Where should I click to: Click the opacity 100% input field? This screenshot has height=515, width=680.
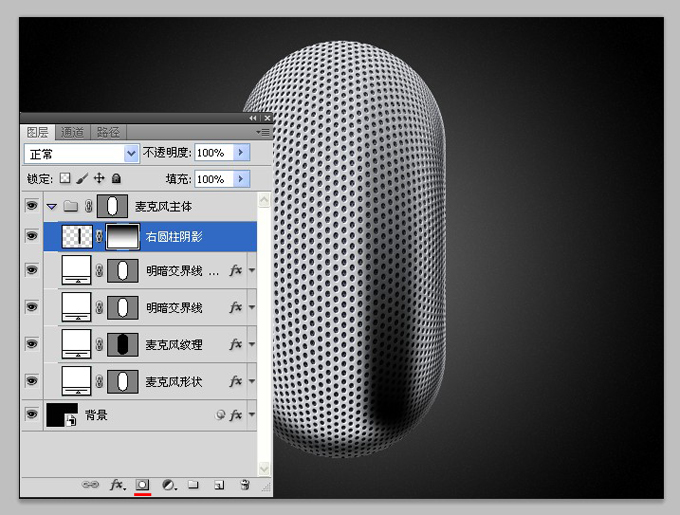point(214,153)
